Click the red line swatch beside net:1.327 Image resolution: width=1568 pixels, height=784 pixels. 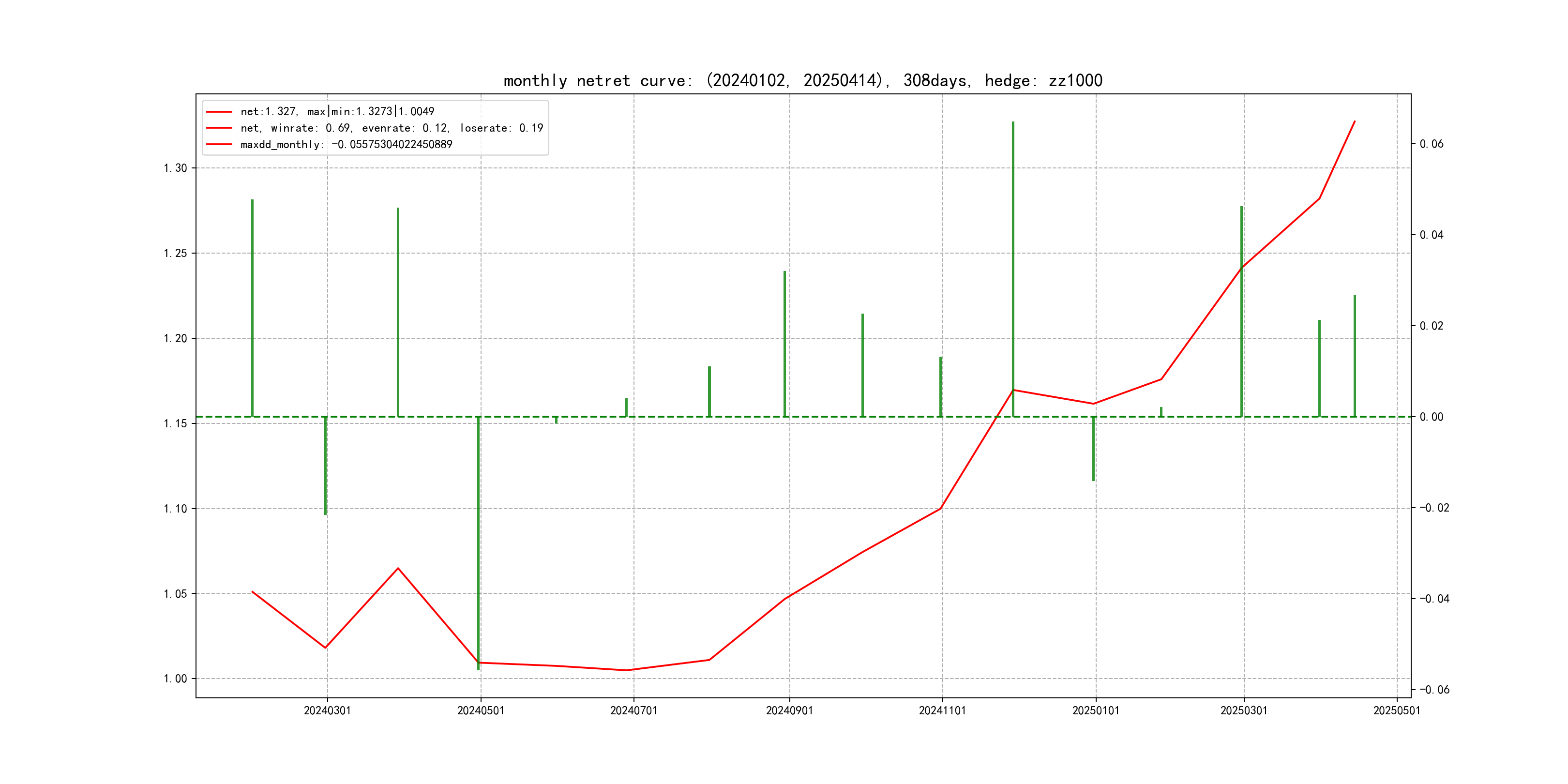219,112
